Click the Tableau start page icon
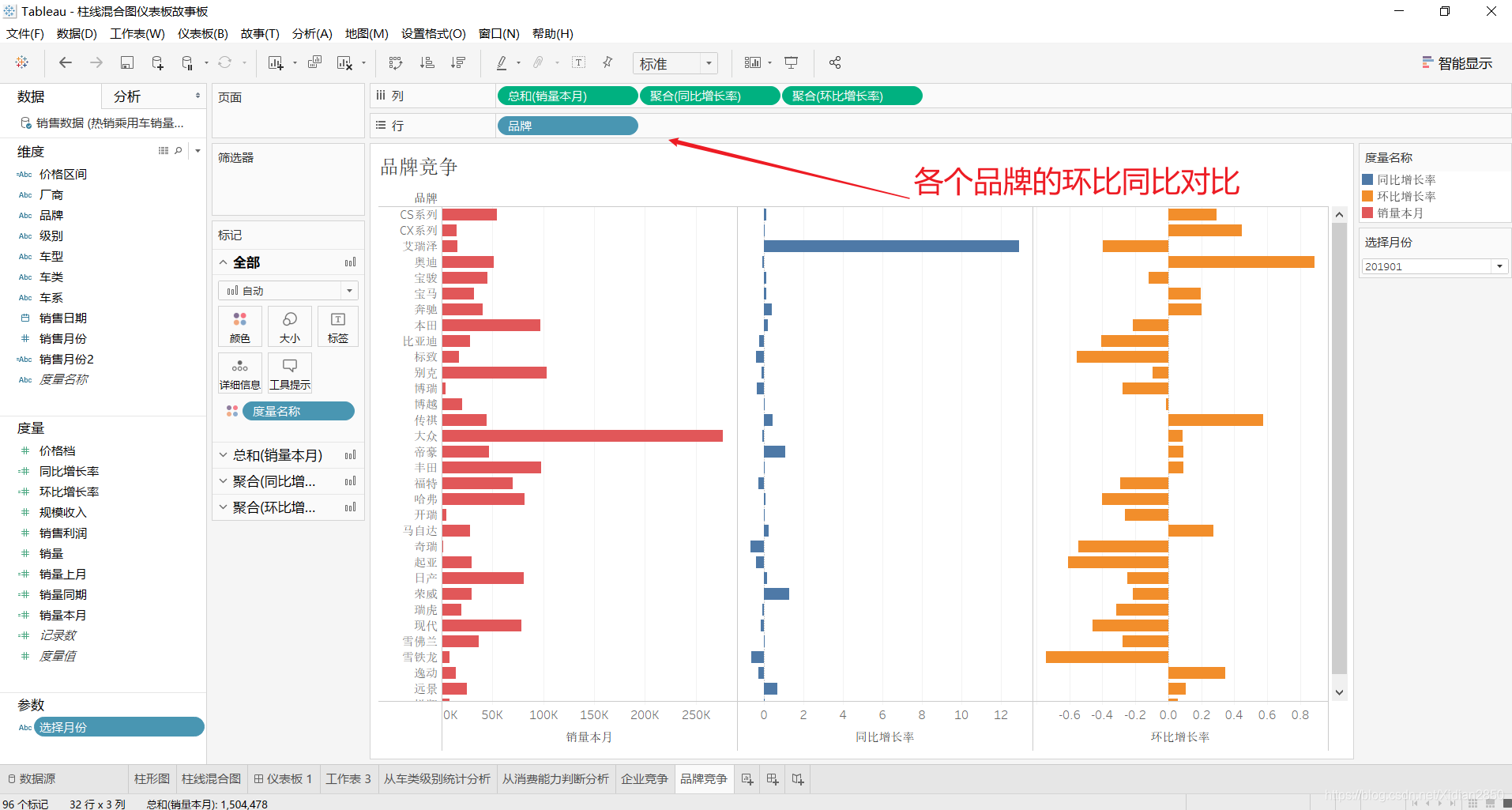This screenshot has height=810, width=1512. click(x=22, y=62)
